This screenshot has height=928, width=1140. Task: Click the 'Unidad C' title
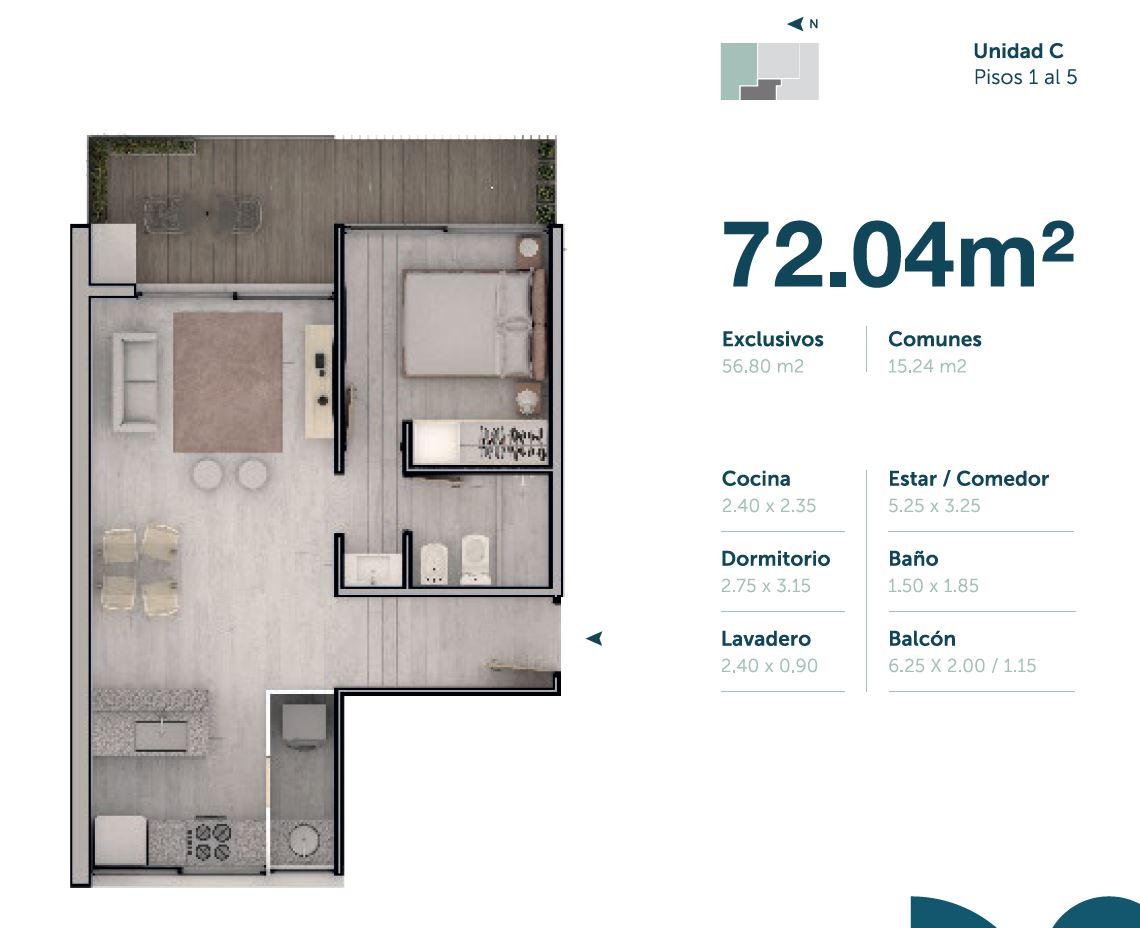[1018, 51]
